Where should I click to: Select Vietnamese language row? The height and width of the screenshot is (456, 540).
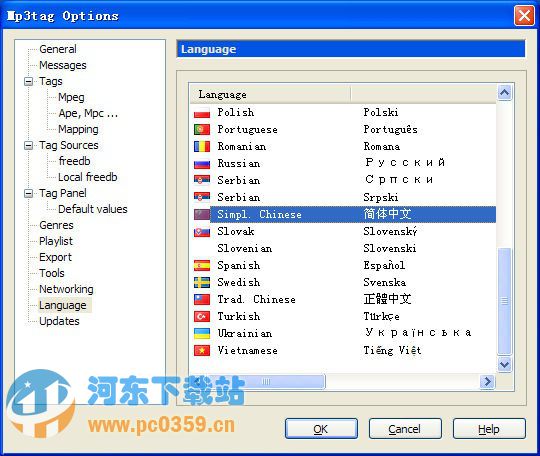(x=343, y=351)
